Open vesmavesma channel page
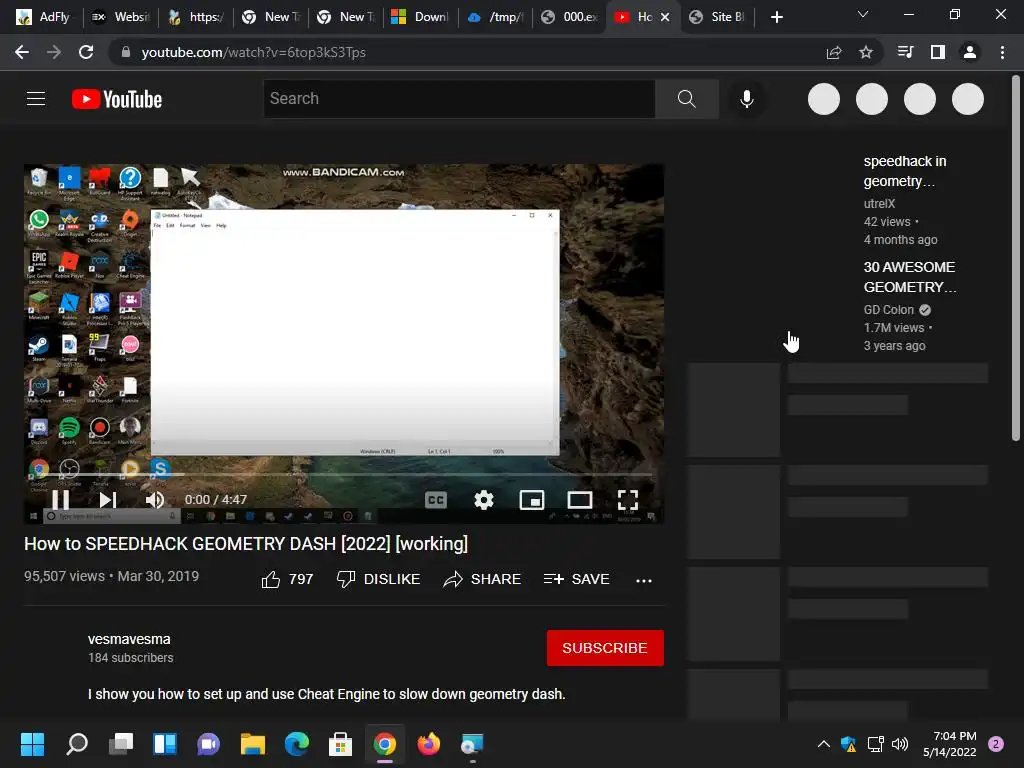The image size is (1024, 768). pos(129,639)
